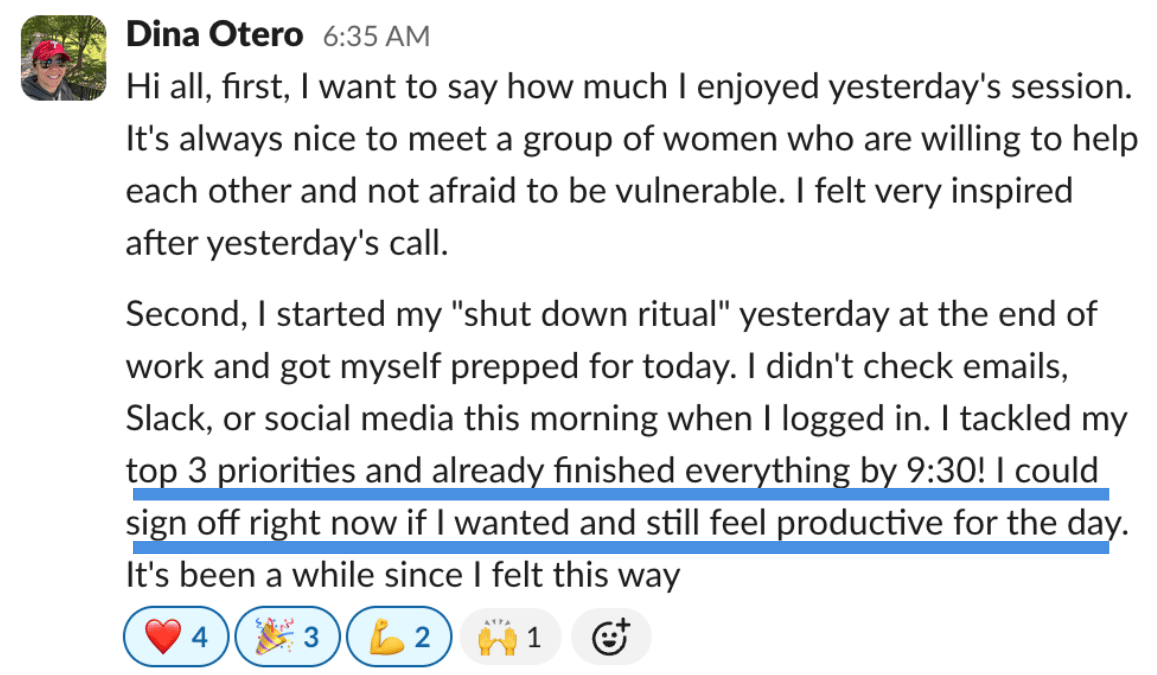Click the "It's been a while" closing line

coord(403,576)
